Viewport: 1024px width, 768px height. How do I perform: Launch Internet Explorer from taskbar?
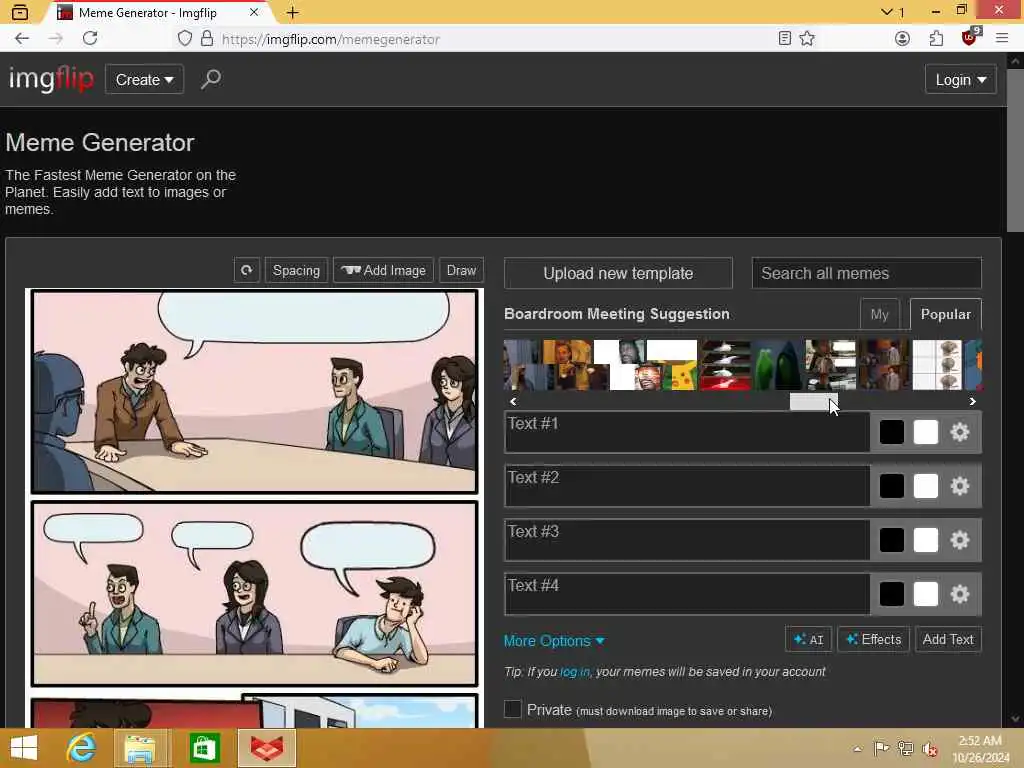81,748
